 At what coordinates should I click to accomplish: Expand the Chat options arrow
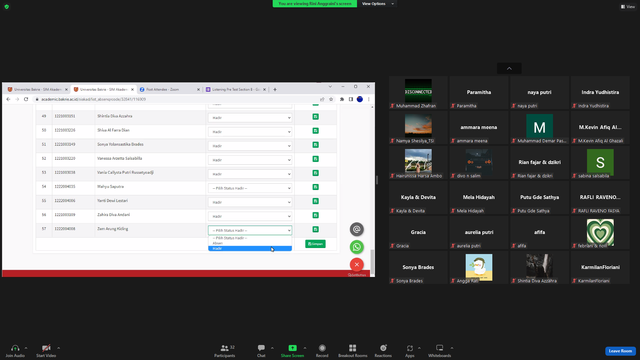click(x=272, y=348)
